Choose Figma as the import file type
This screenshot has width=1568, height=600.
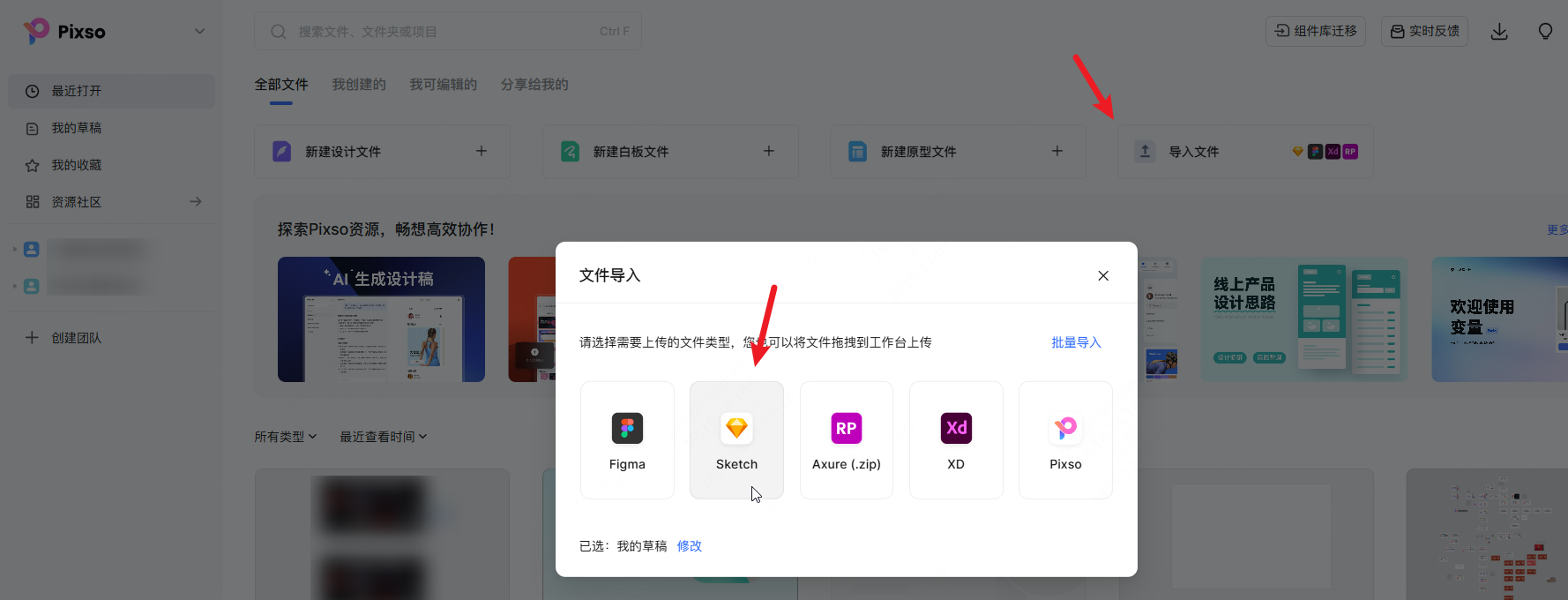627,440
